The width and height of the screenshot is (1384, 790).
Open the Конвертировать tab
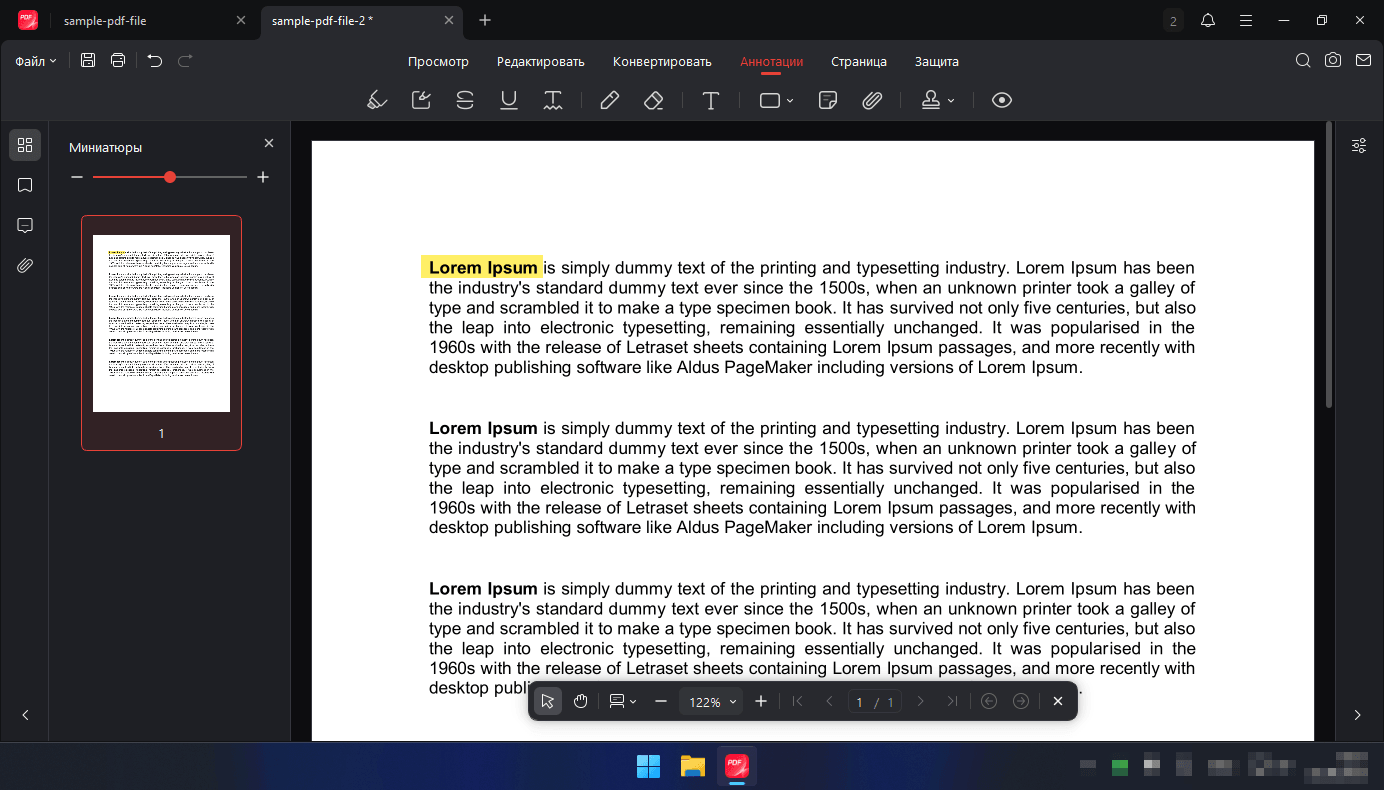pos(662,61)
